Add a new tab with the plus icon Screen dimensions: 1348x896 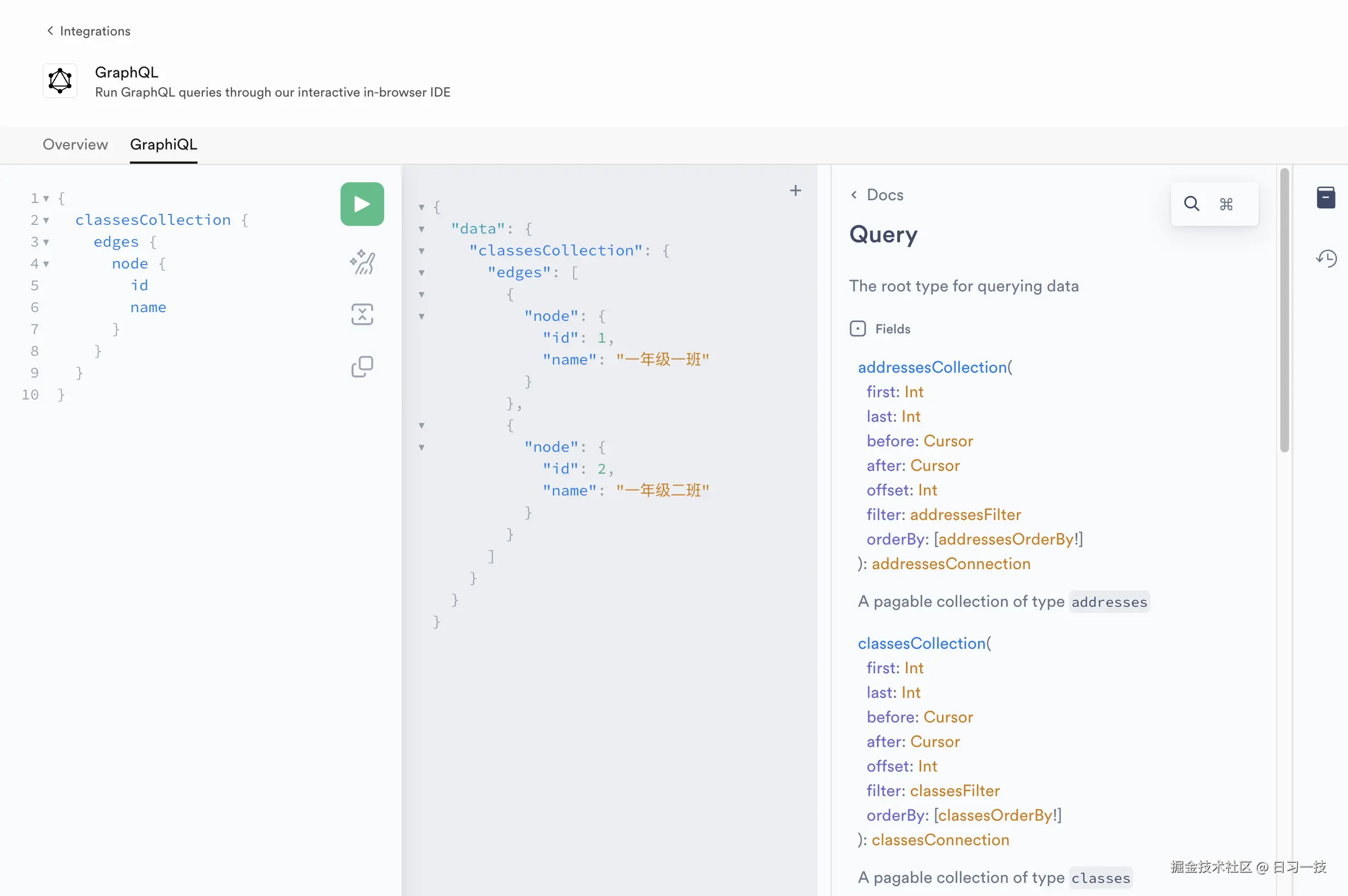pyautogui.click(x=795, y=190)
